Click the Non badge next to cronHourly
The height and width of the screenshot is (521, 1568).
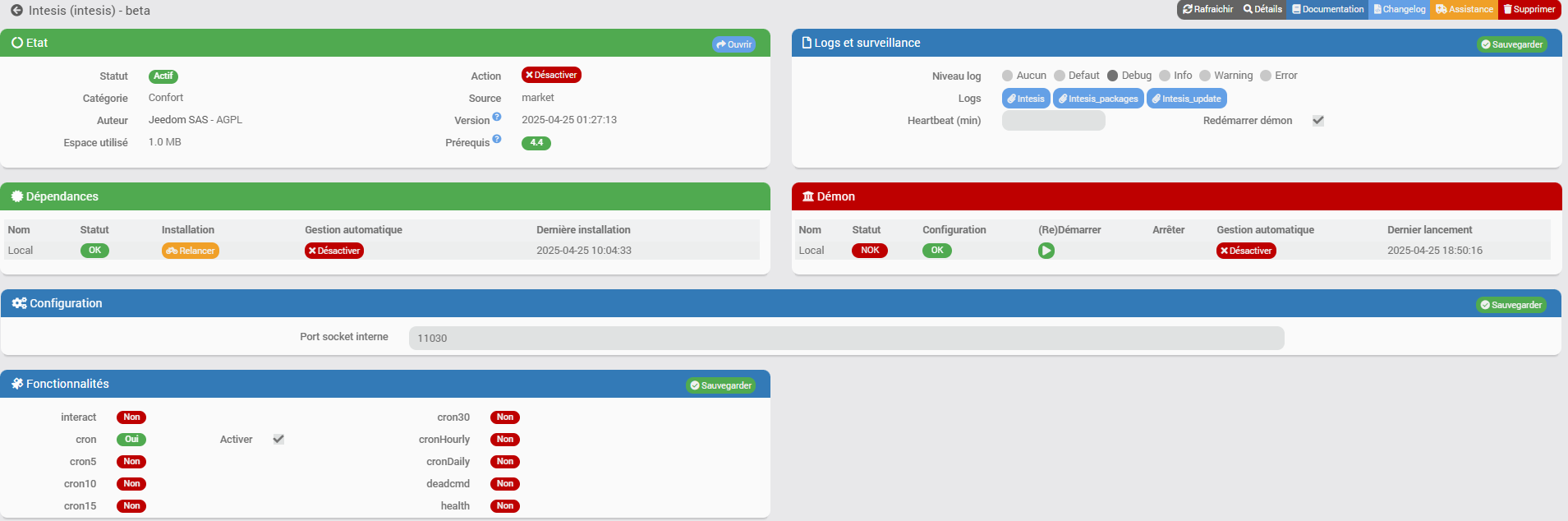pyautogui.click(x=504, y=440)
